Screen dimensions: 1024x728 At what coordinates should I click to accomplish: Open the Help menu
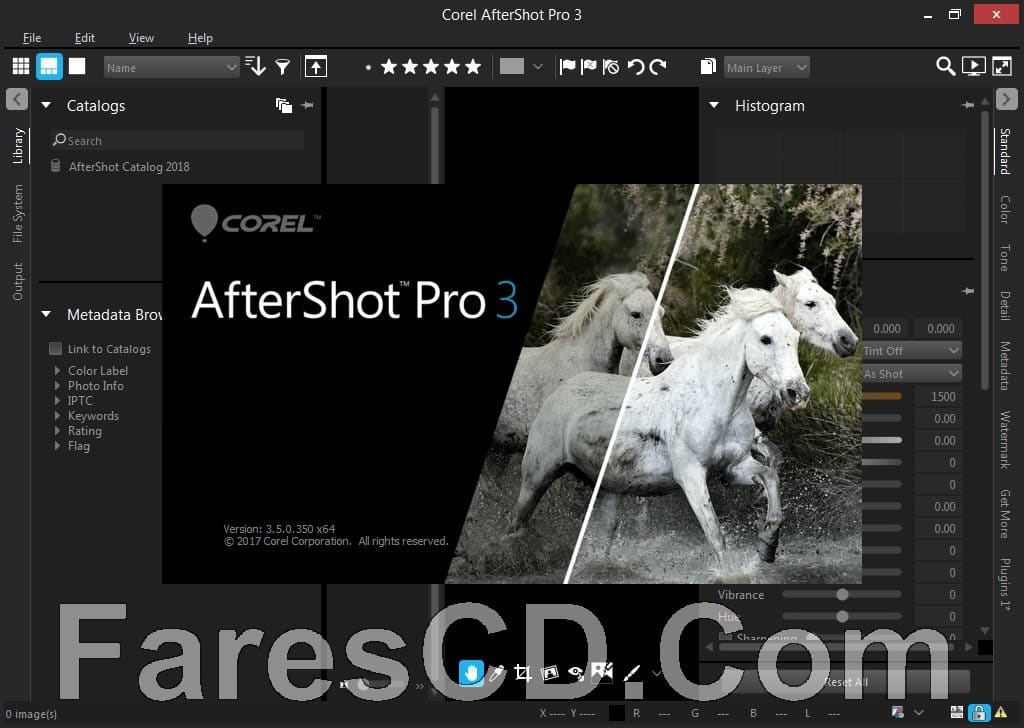200,38
